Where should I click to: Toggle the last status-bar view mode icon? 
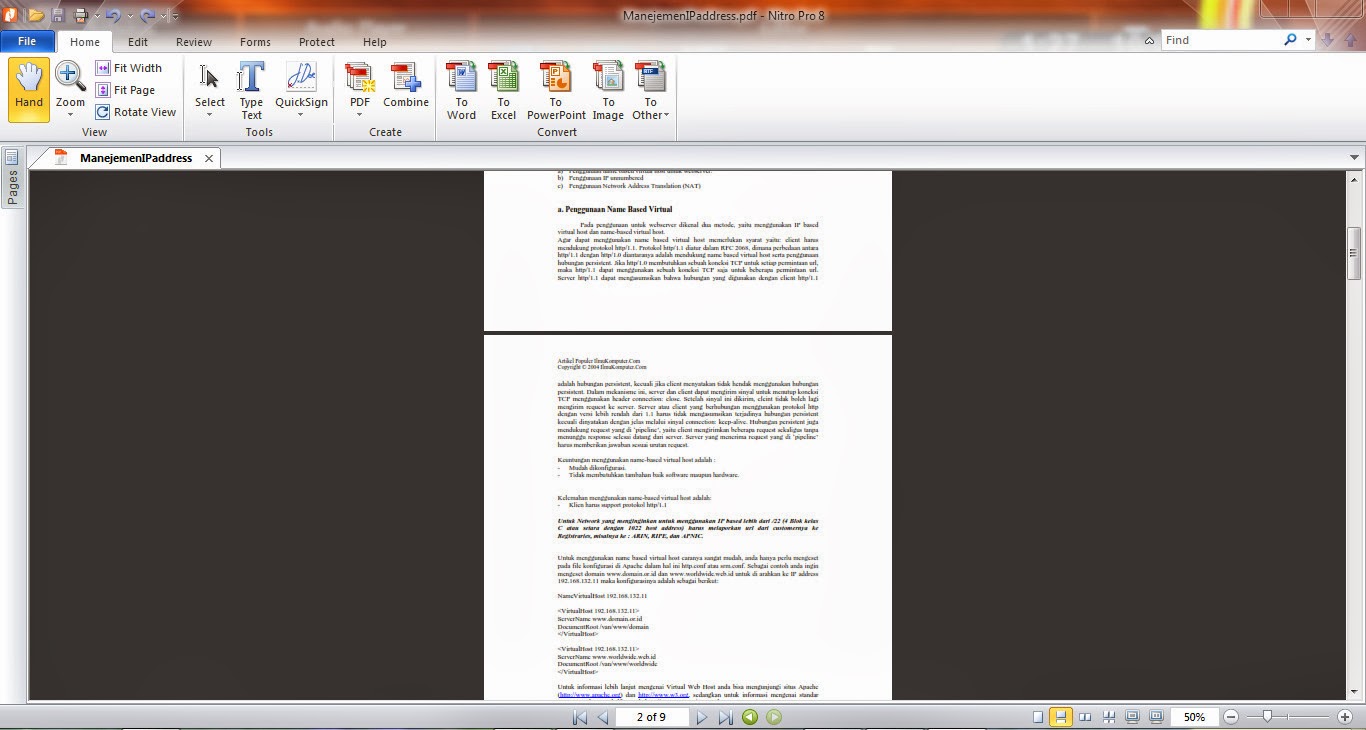point(1156,717)
